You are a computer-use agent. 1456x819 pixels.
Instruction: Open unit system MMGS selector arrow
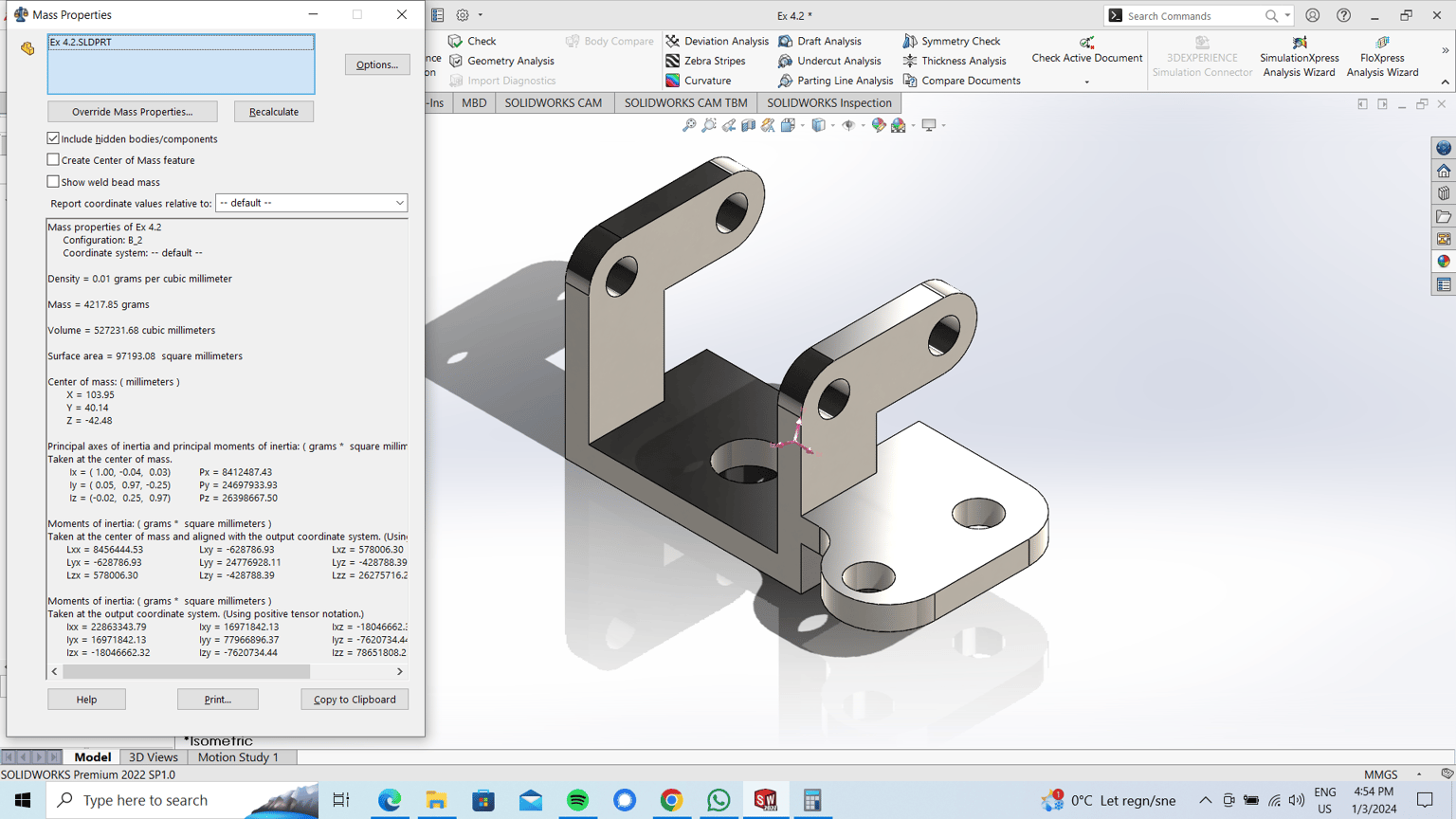pyautogui.click(x=1419, y=774)
